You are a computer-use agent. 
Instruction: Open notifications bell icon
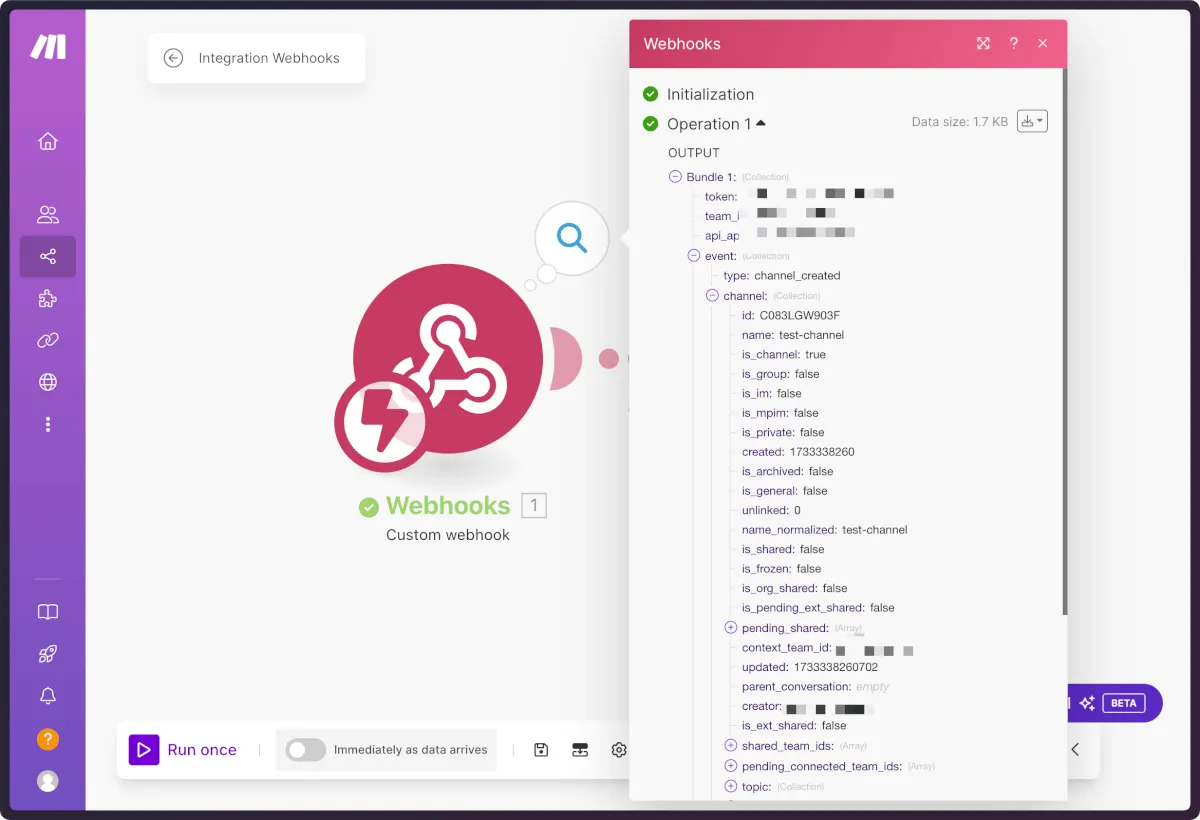[x=48, y=696]
